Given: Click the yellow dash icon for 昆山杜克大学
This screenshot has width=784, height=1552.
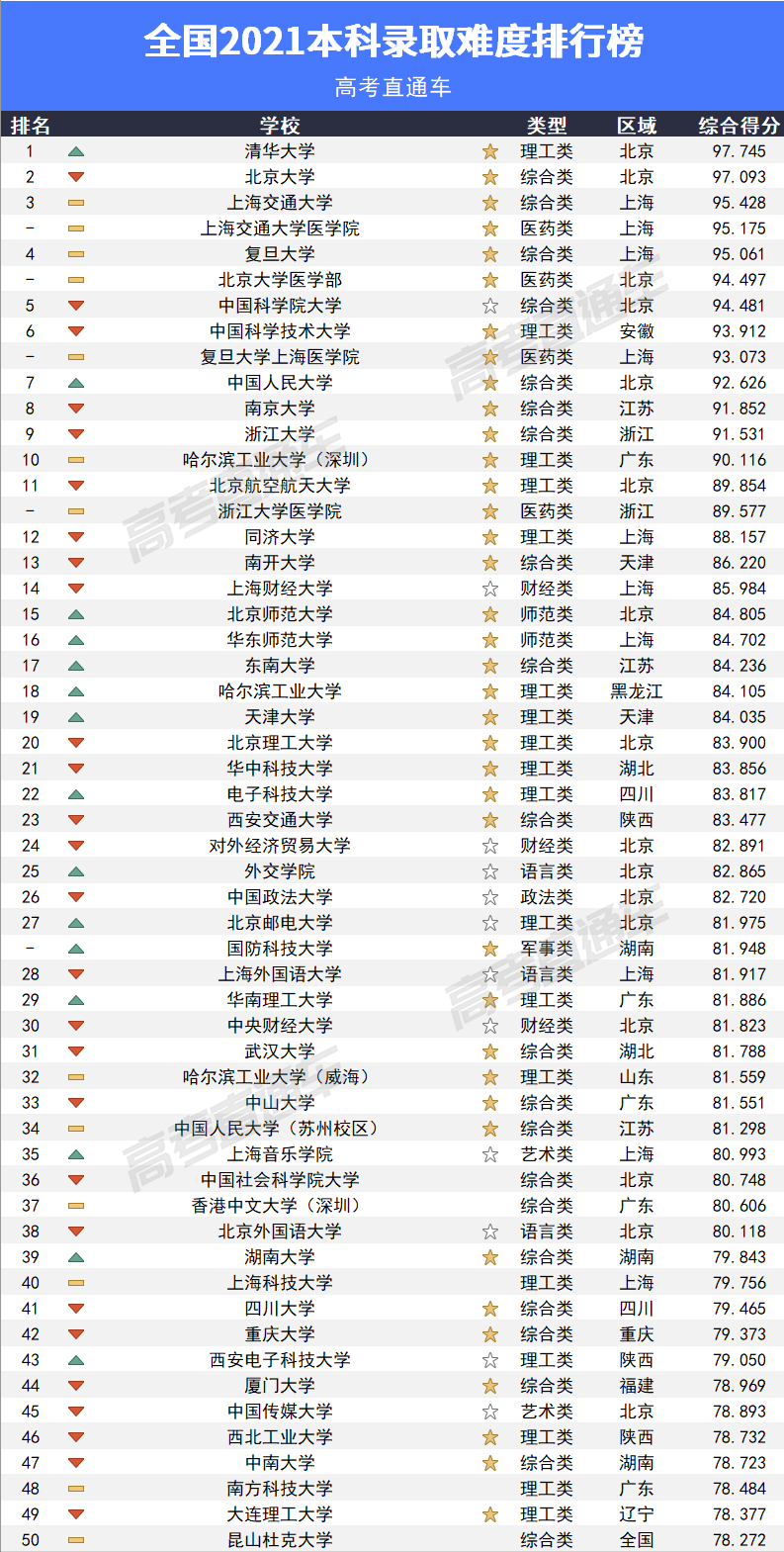Looking at the screenshot, I should click(76, 1540).
